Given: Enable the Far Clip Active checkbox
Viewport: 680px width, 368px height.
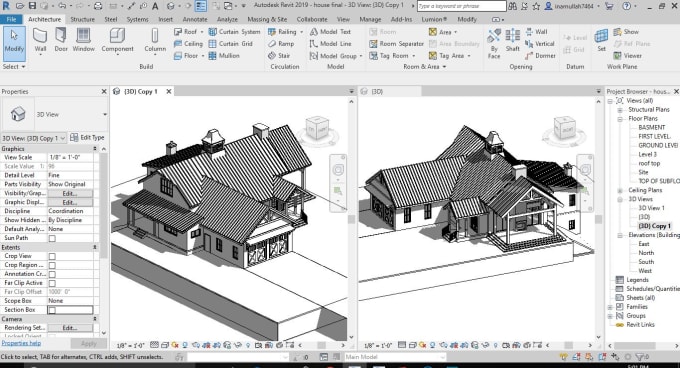Looking at the screenshot, I should [x=52, y=283].
